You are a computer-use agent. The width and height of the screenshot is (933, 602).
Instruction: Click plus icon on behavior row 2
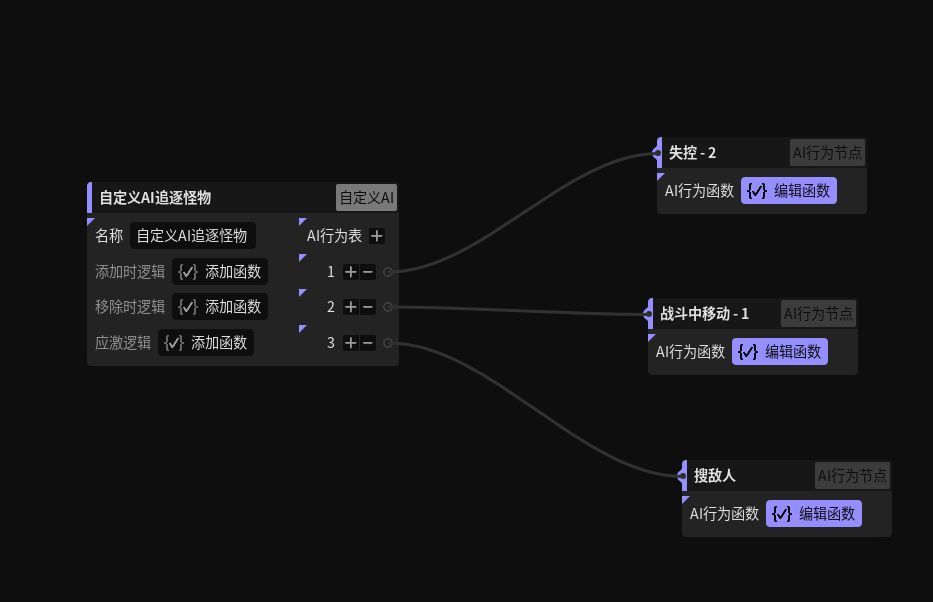[x=351, y=307]
